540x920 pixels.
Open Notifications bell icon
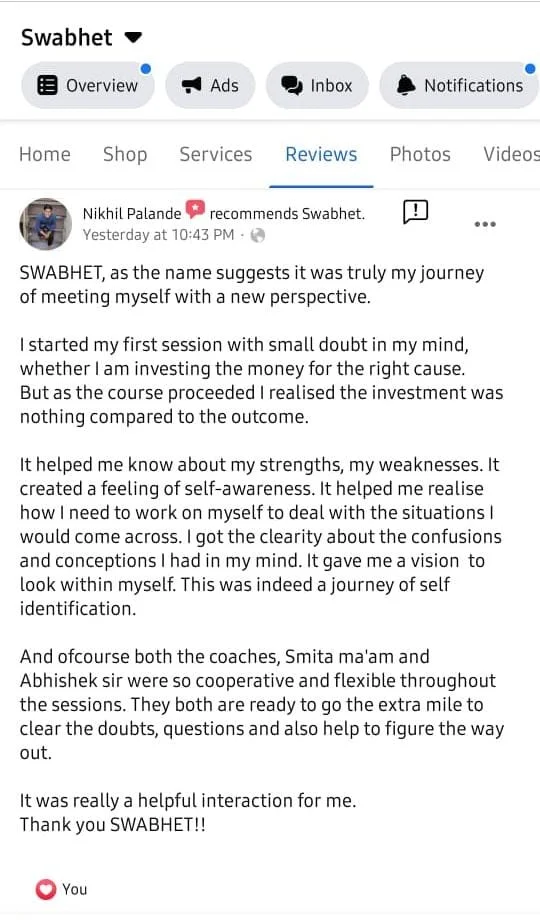pos(406,86)
